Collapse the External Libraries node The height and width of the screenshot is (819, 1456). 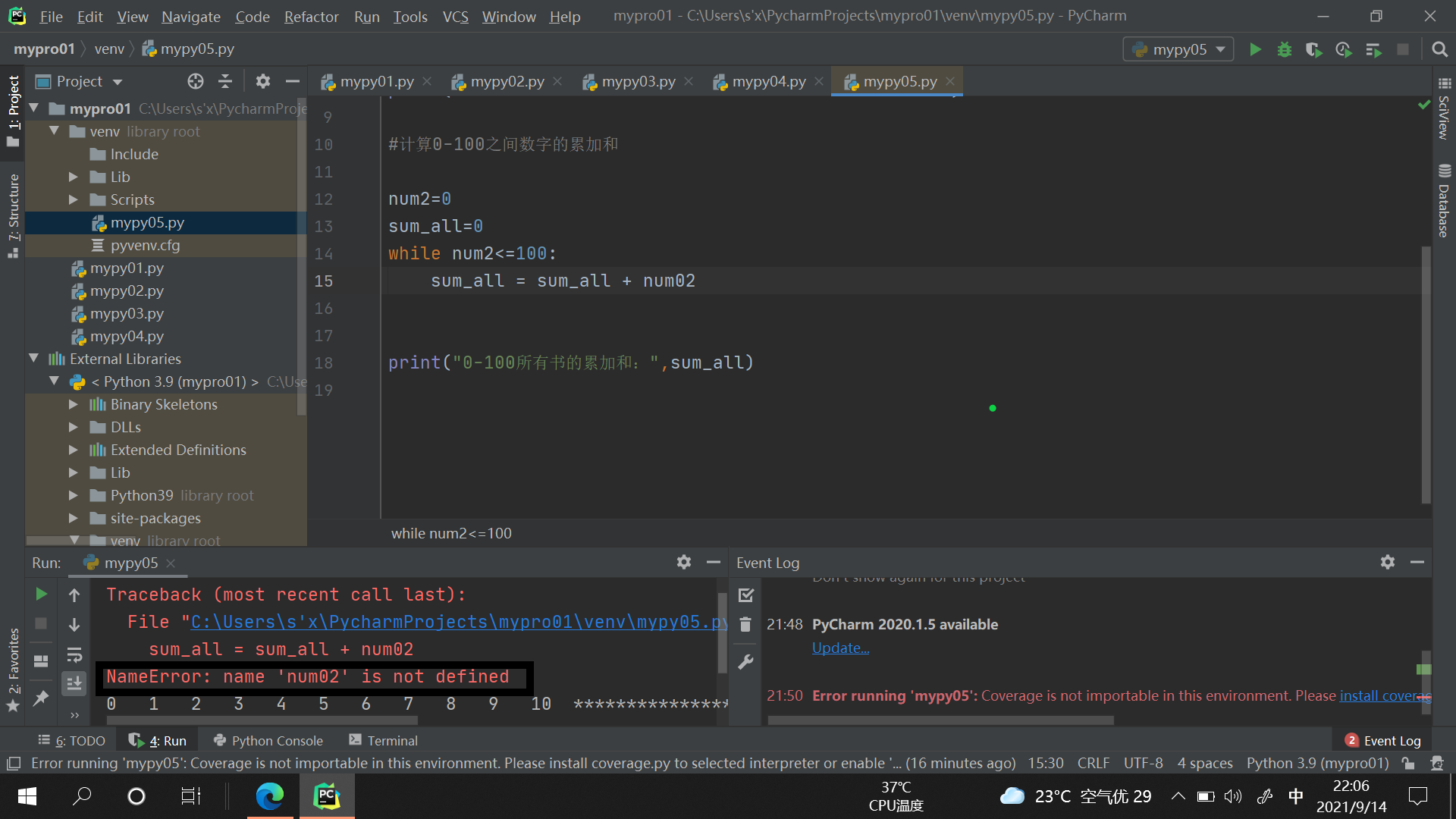pos(34,359)
